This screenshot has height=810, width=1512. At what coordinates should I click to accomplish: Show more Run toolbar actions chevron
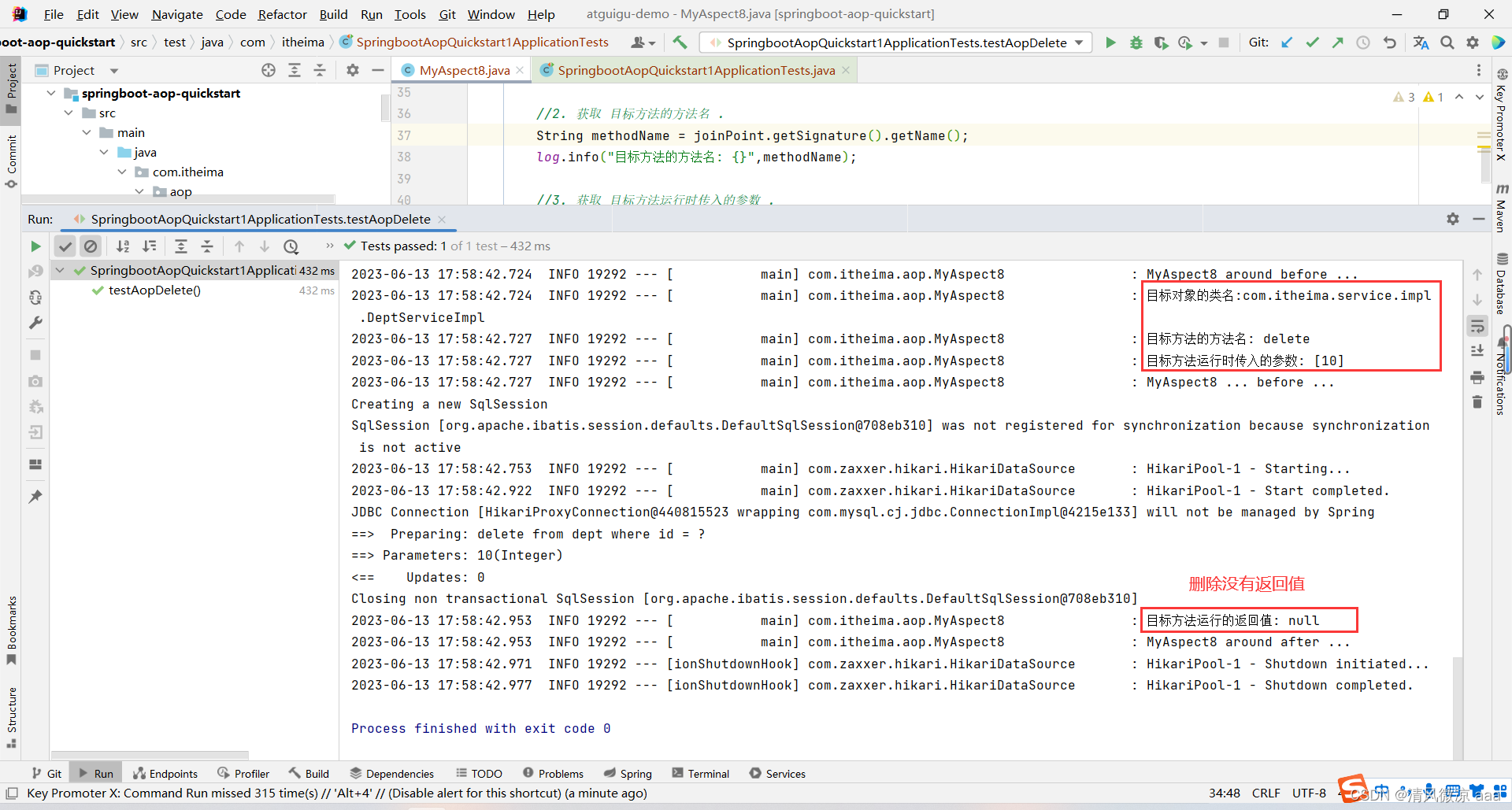(x=329, y=246)
